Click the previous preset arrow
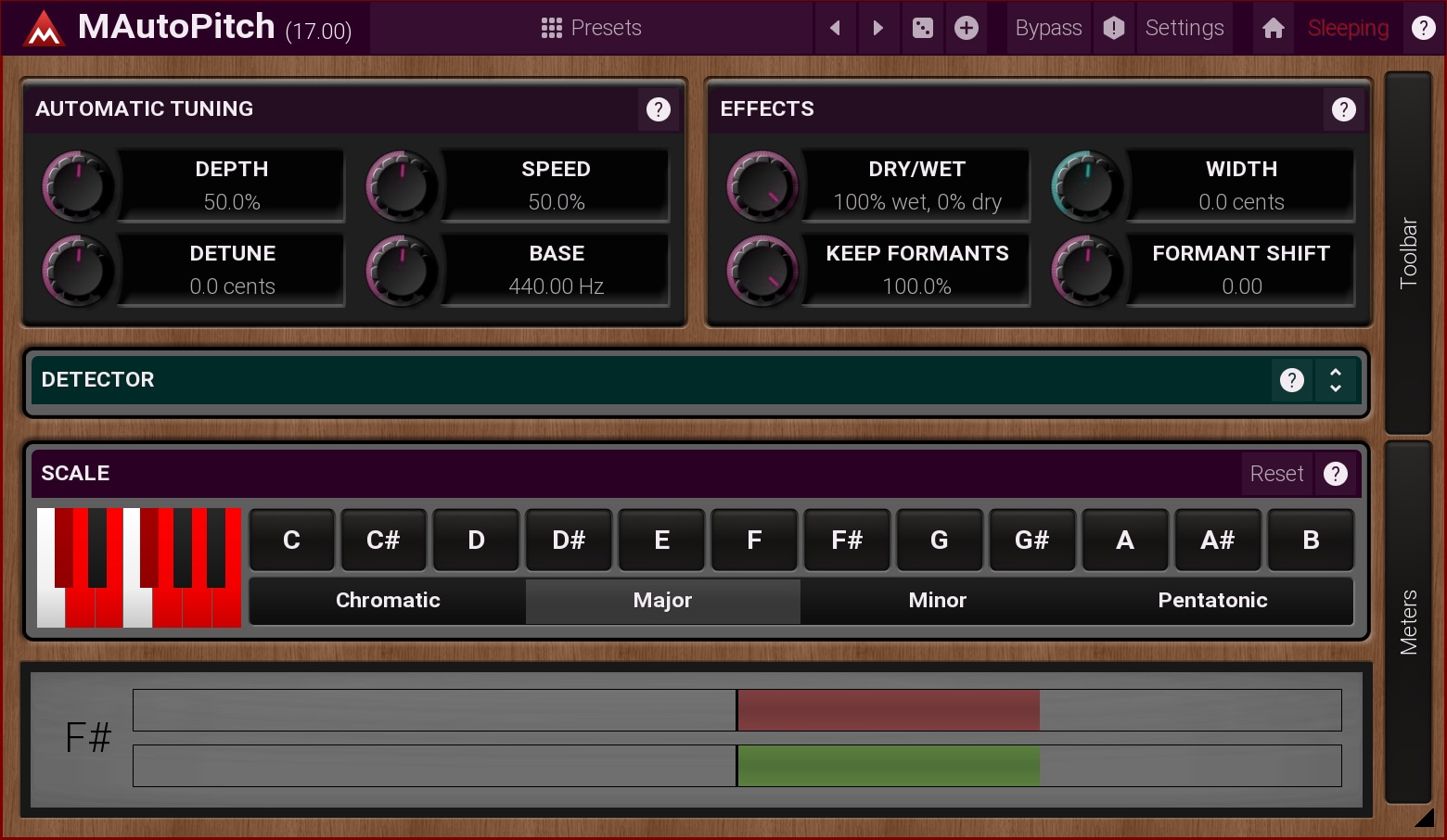 click(x=835, y=28)
